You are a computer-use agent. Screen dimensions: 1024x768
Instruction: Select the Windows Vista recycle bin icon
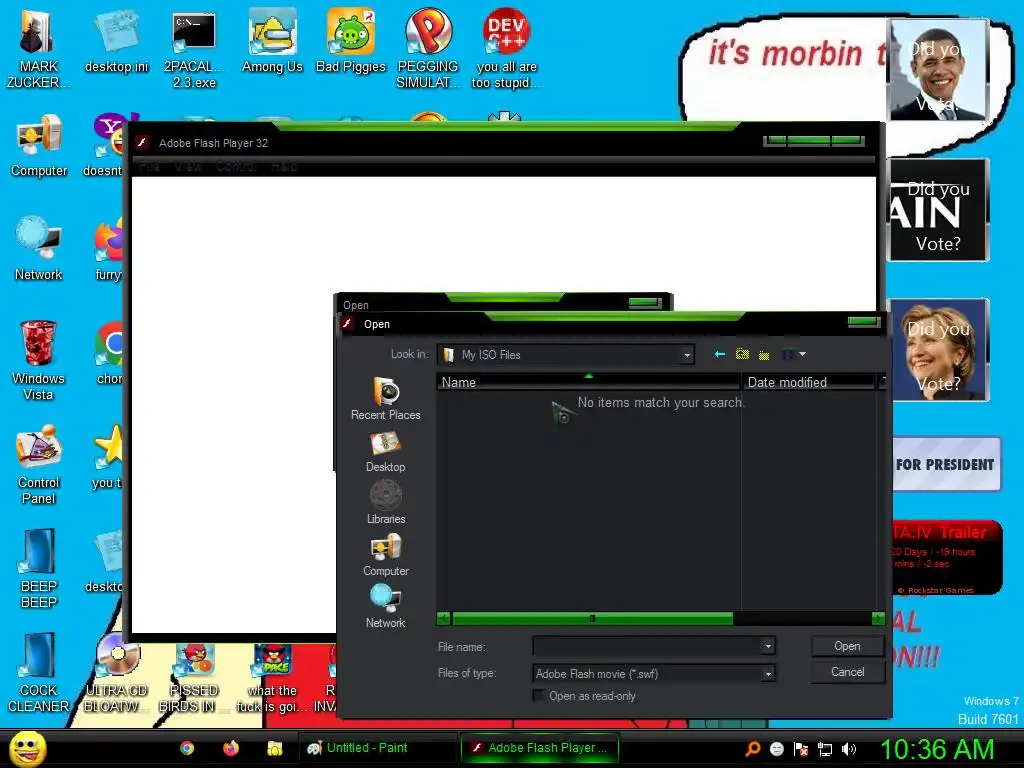(38, 359)
